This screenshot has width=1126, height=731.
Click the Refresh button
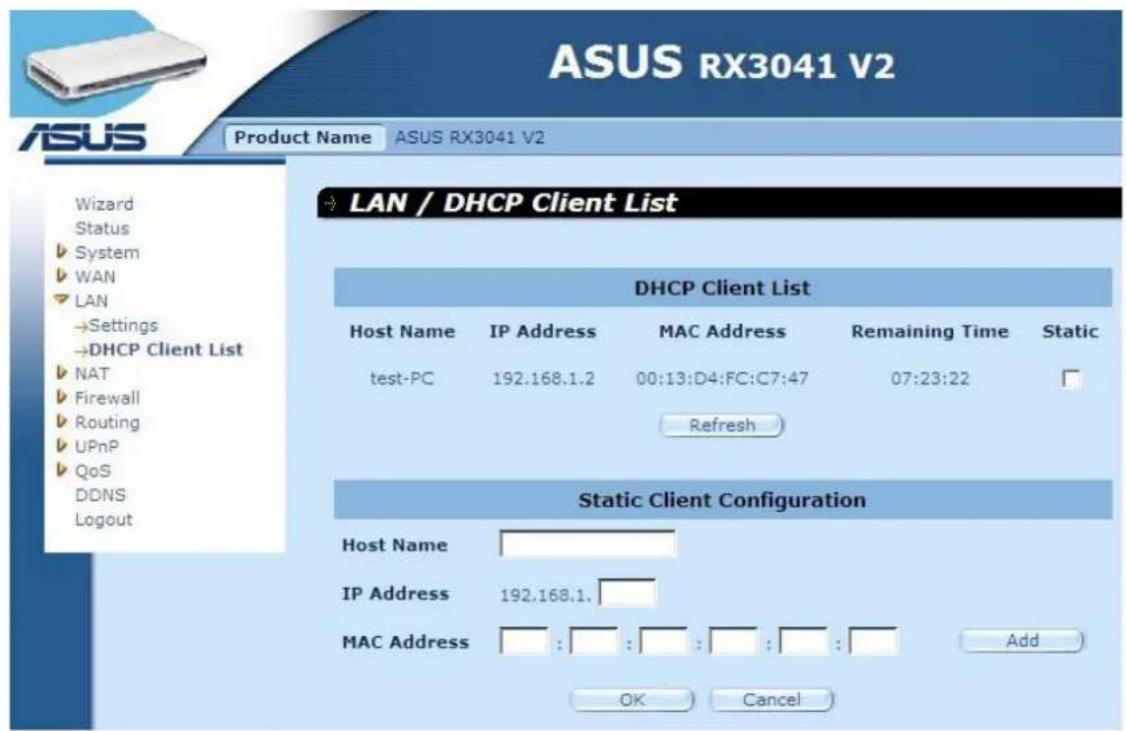722,425
